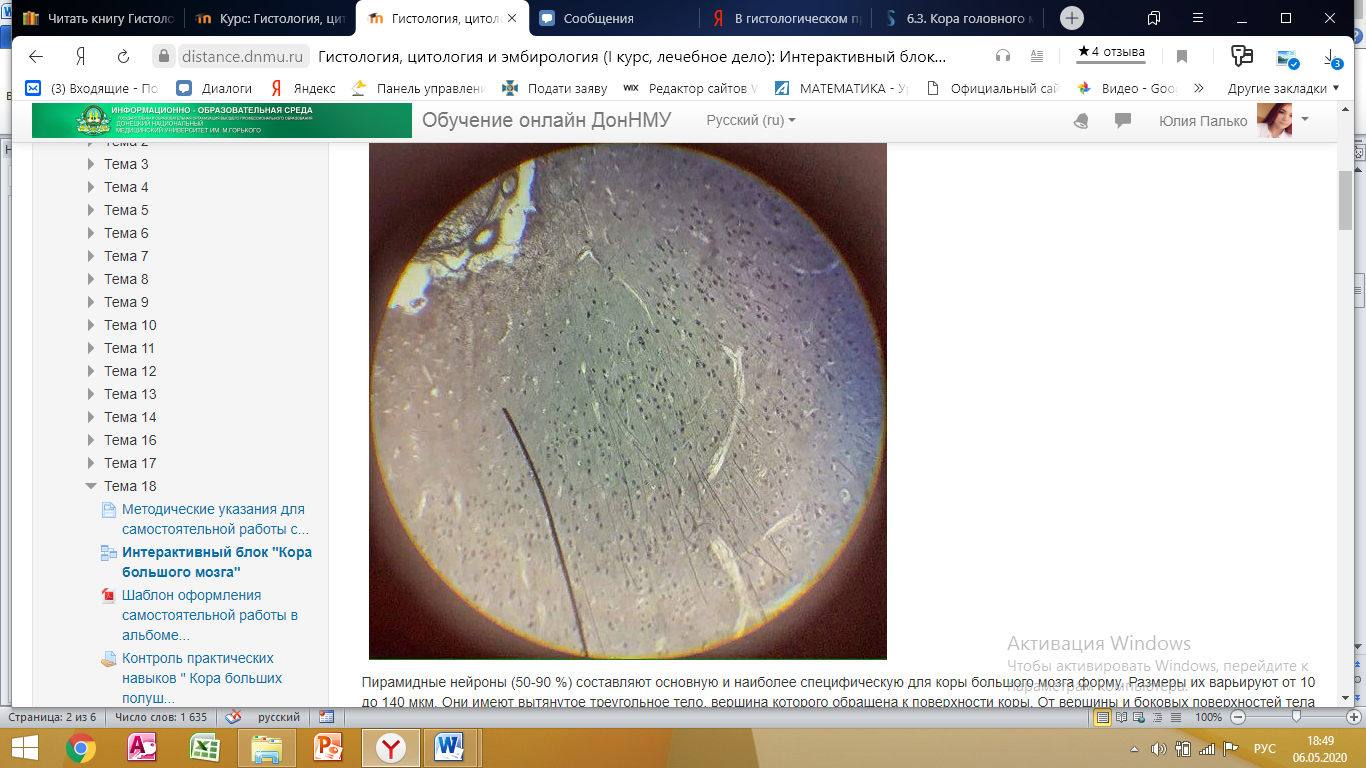Expand the Тема 3 section arrow
This screenshot has height=768, width=1366.
click(91, 164)
